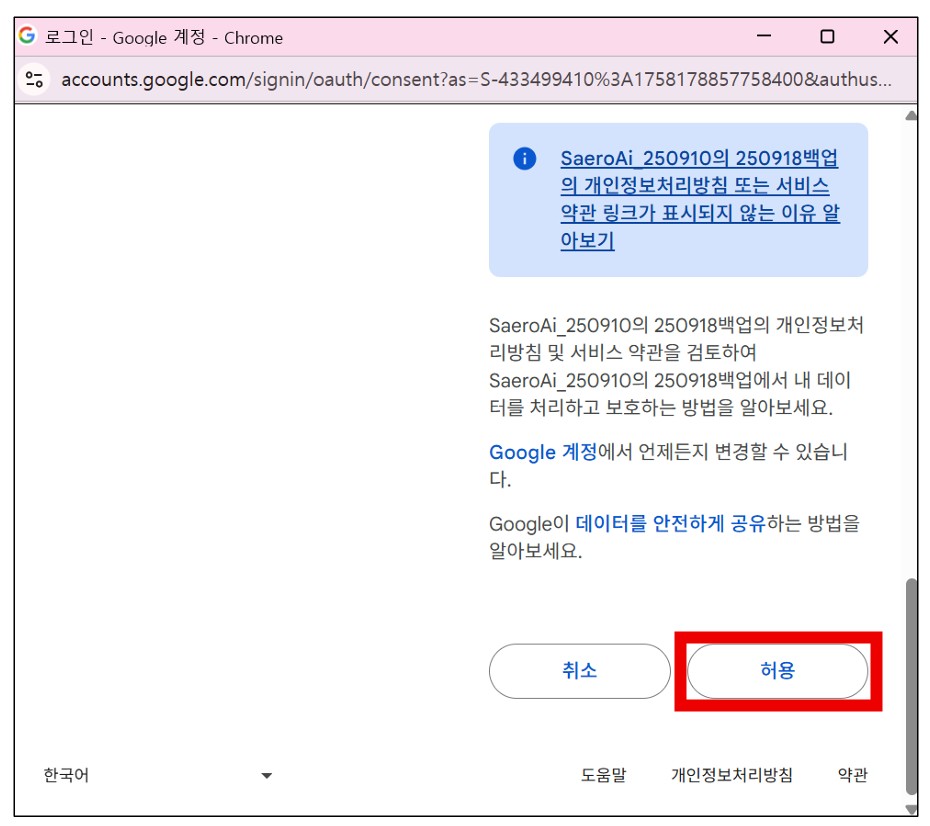
Task: Maximize the Chrome sign-in window
Action: tap(827, 36)
